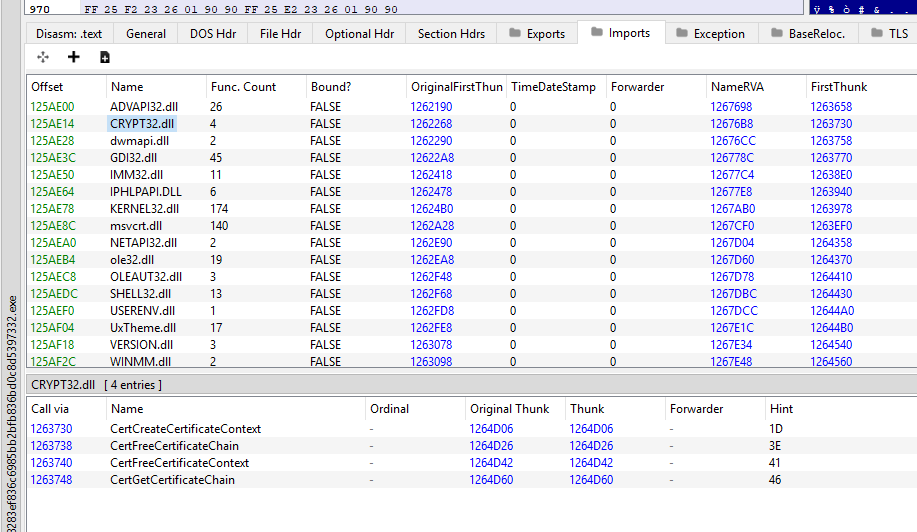The width and height of the screenshot is (917, 532).
Task: Click the Exception tab folder icon
Action: coord(682,33)
